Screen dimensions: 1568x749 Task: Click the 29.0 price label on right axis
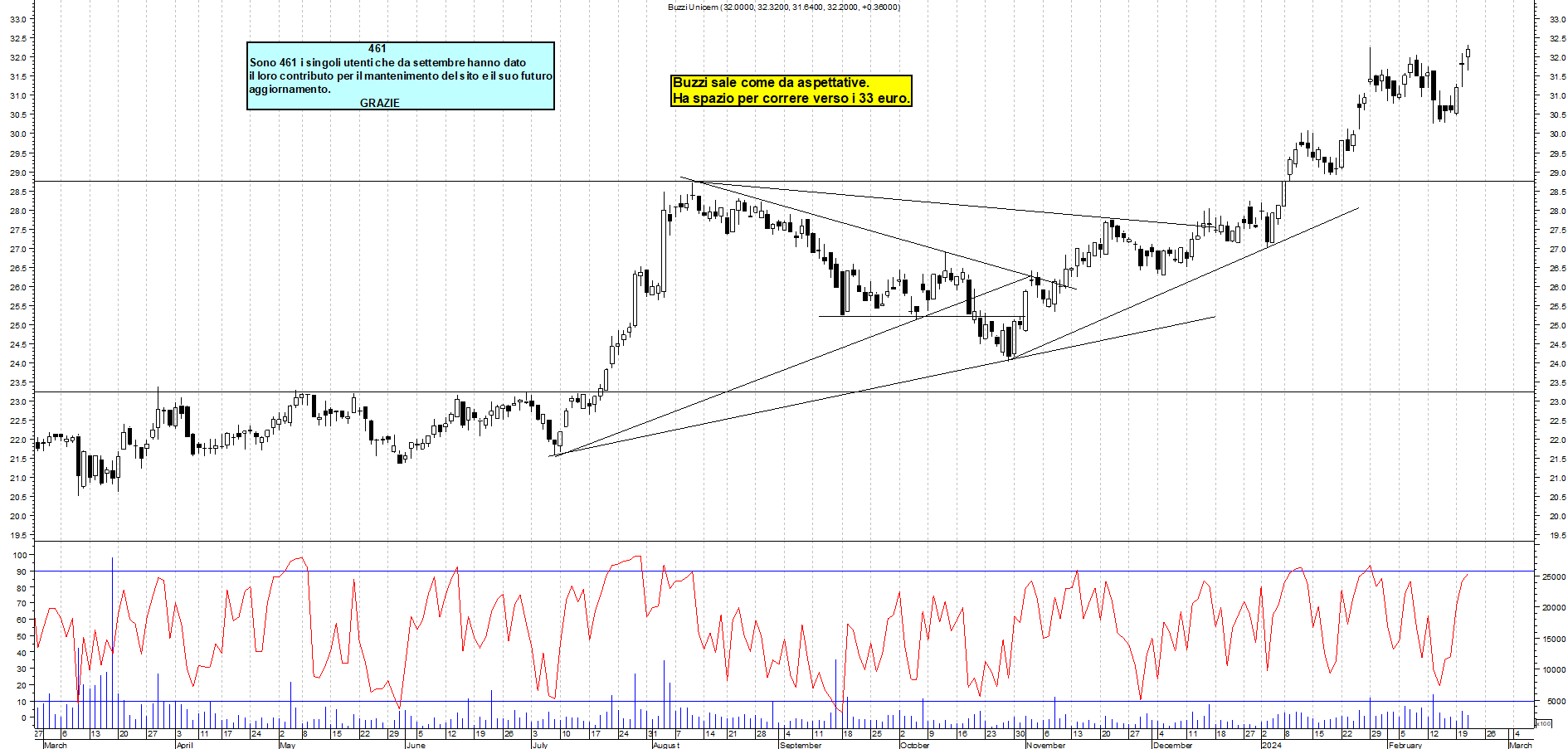click(x=1557, y=173)
